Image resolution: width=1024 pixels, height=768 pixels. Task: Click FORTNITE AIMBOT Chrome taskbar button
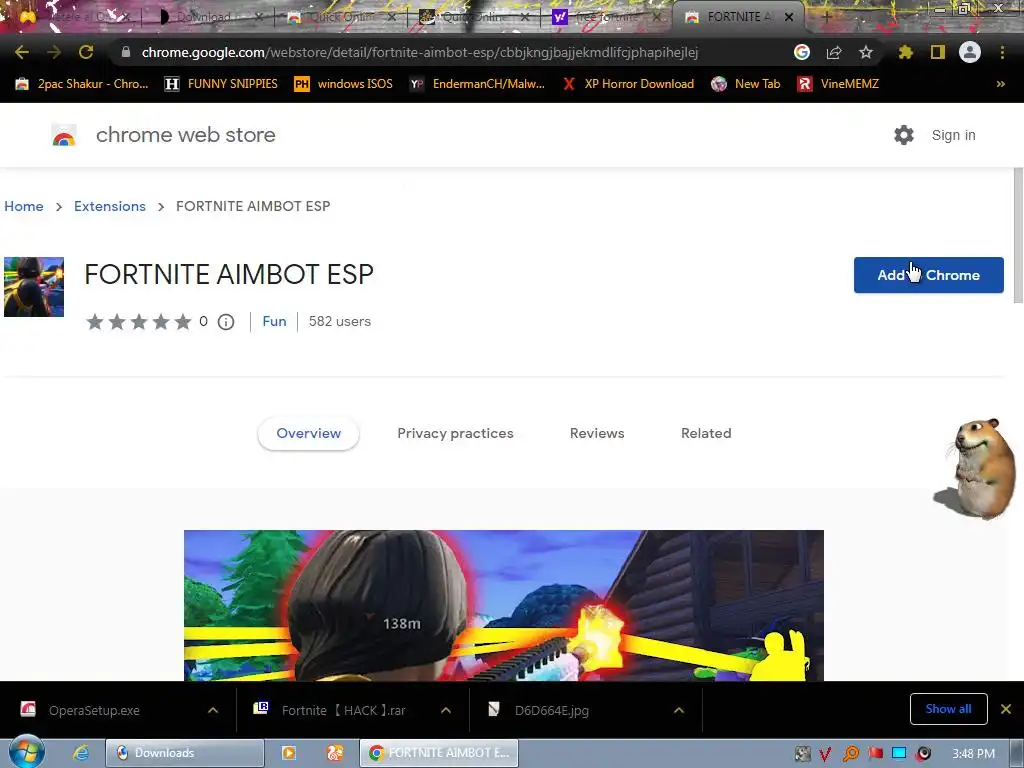tap(439, 753)
